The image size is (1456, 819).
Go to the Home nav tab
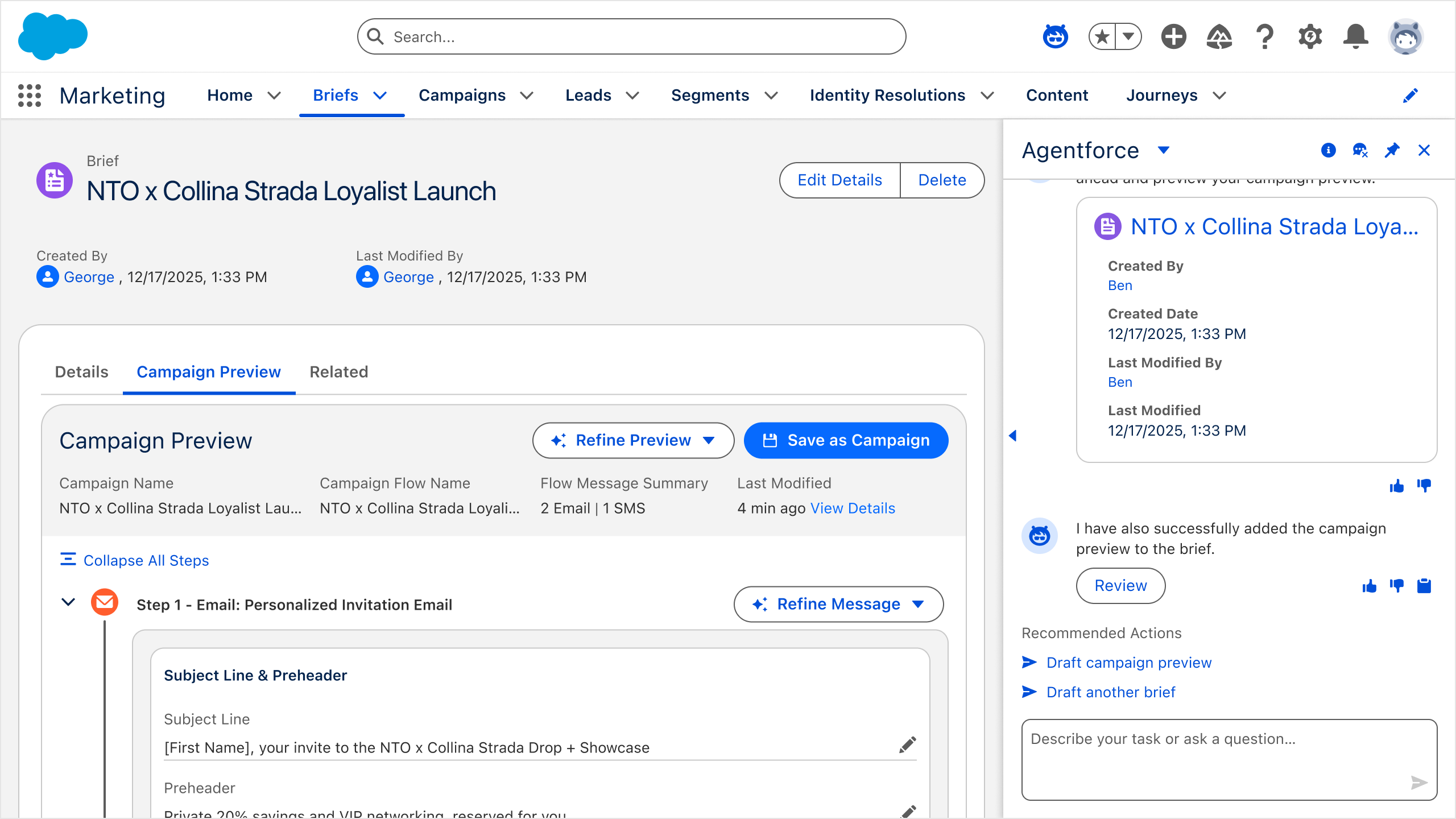coord(230,96)
